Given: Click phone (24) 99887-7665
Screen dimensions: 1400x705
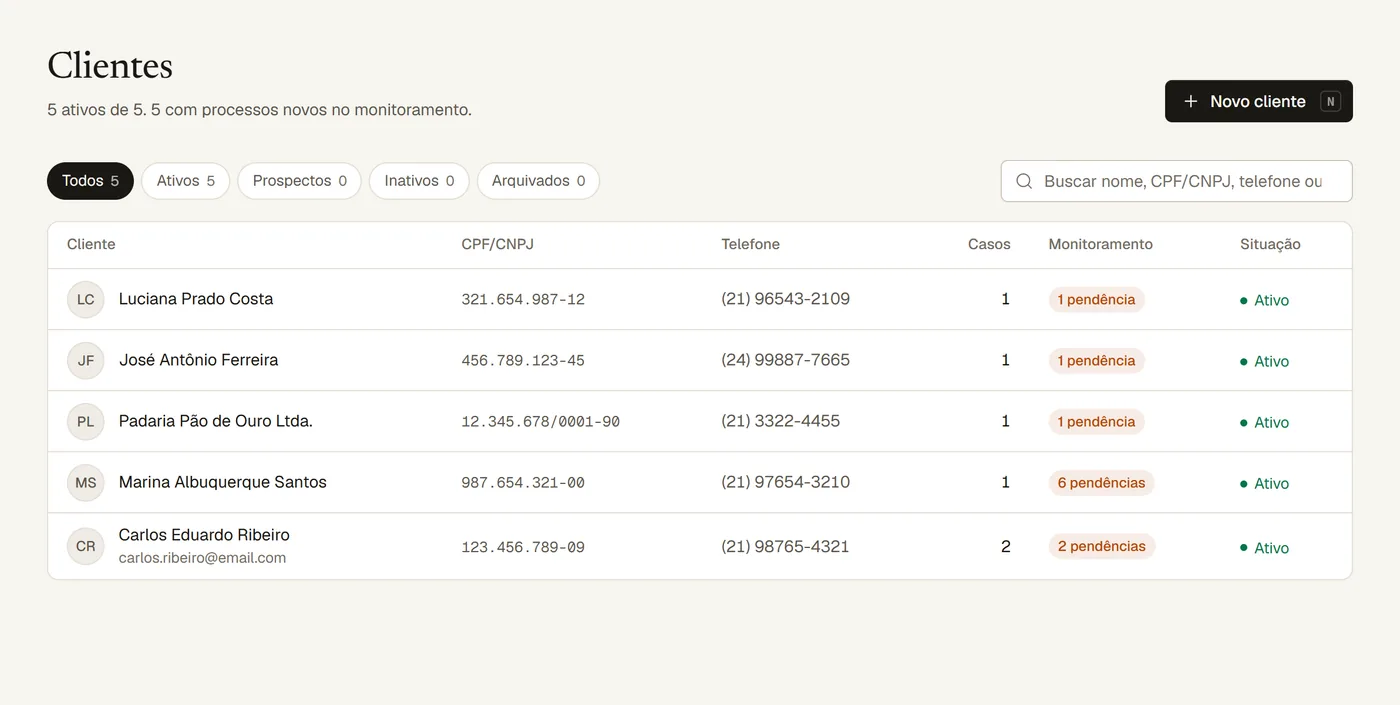Looking at the screenshot, I should (x=785, y=360).
